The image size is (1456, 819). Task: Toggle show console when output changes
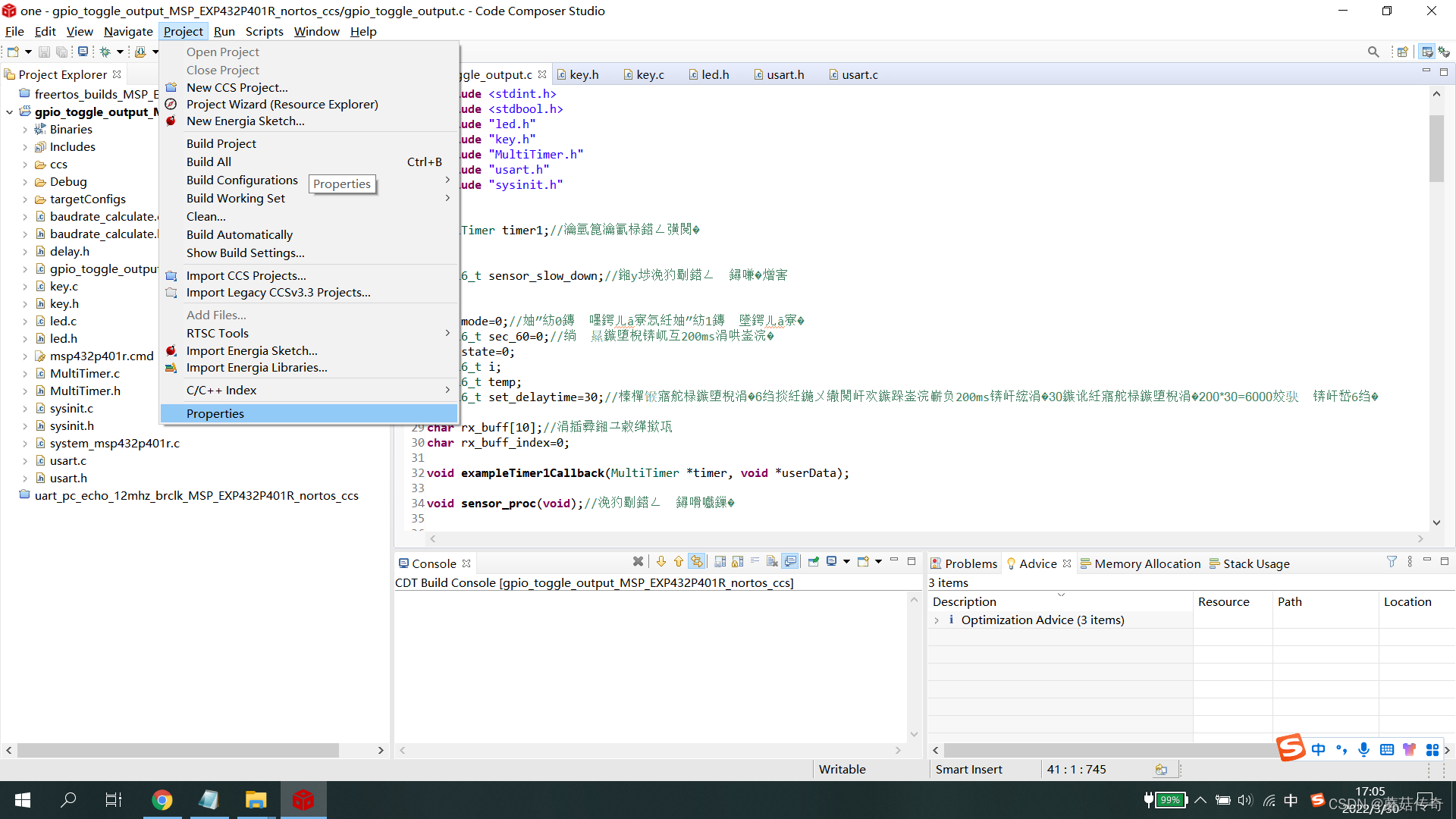pyautogui.click(x=790, y=561)
